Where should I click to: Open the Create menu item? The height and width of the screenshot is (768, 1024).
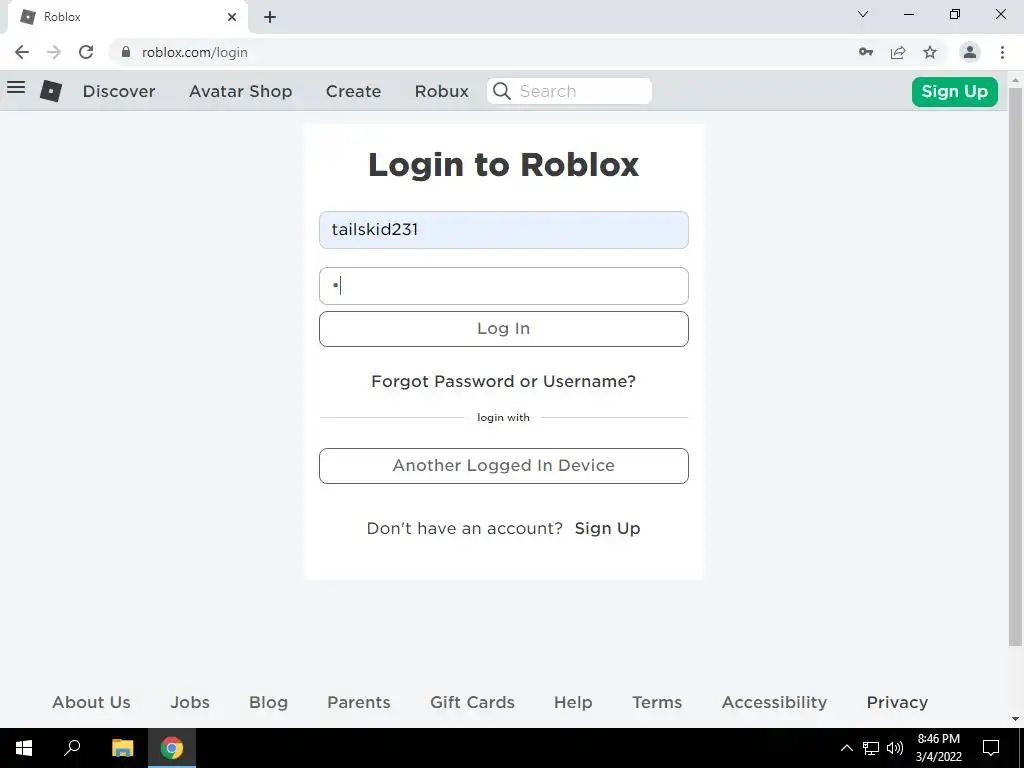click(x=353, y=91)
